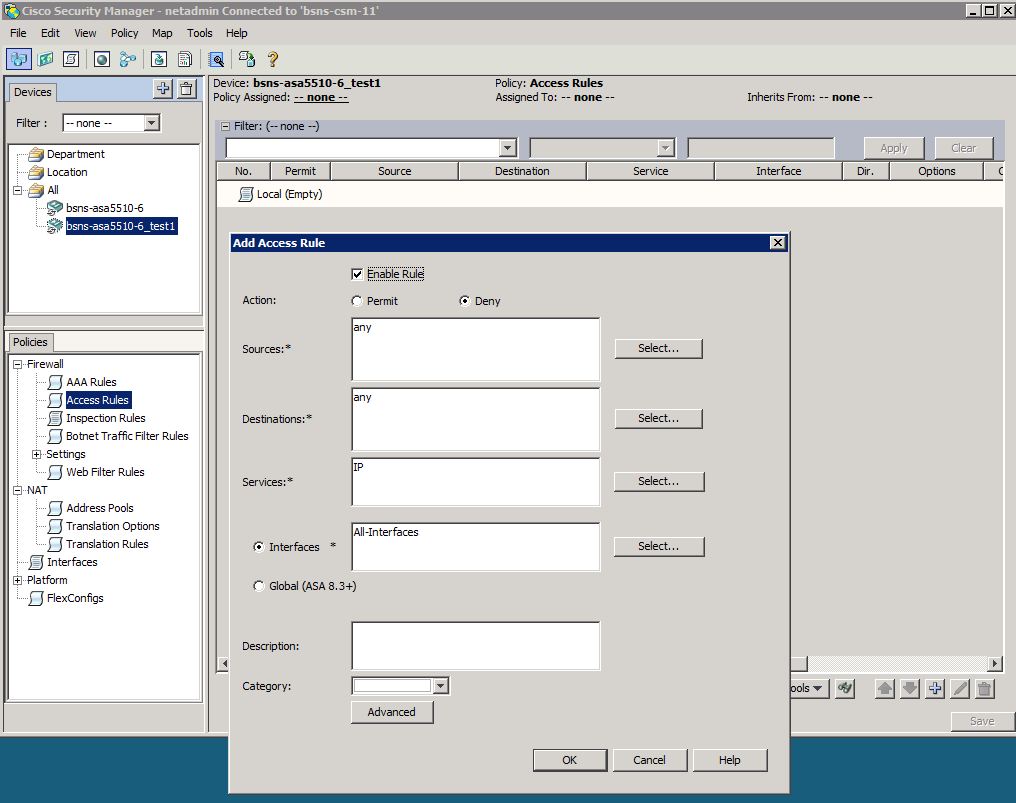The width and height of the screenshot is (1016, 803).
Task: Collapse the NAT tree node
Action: point(17,490)
